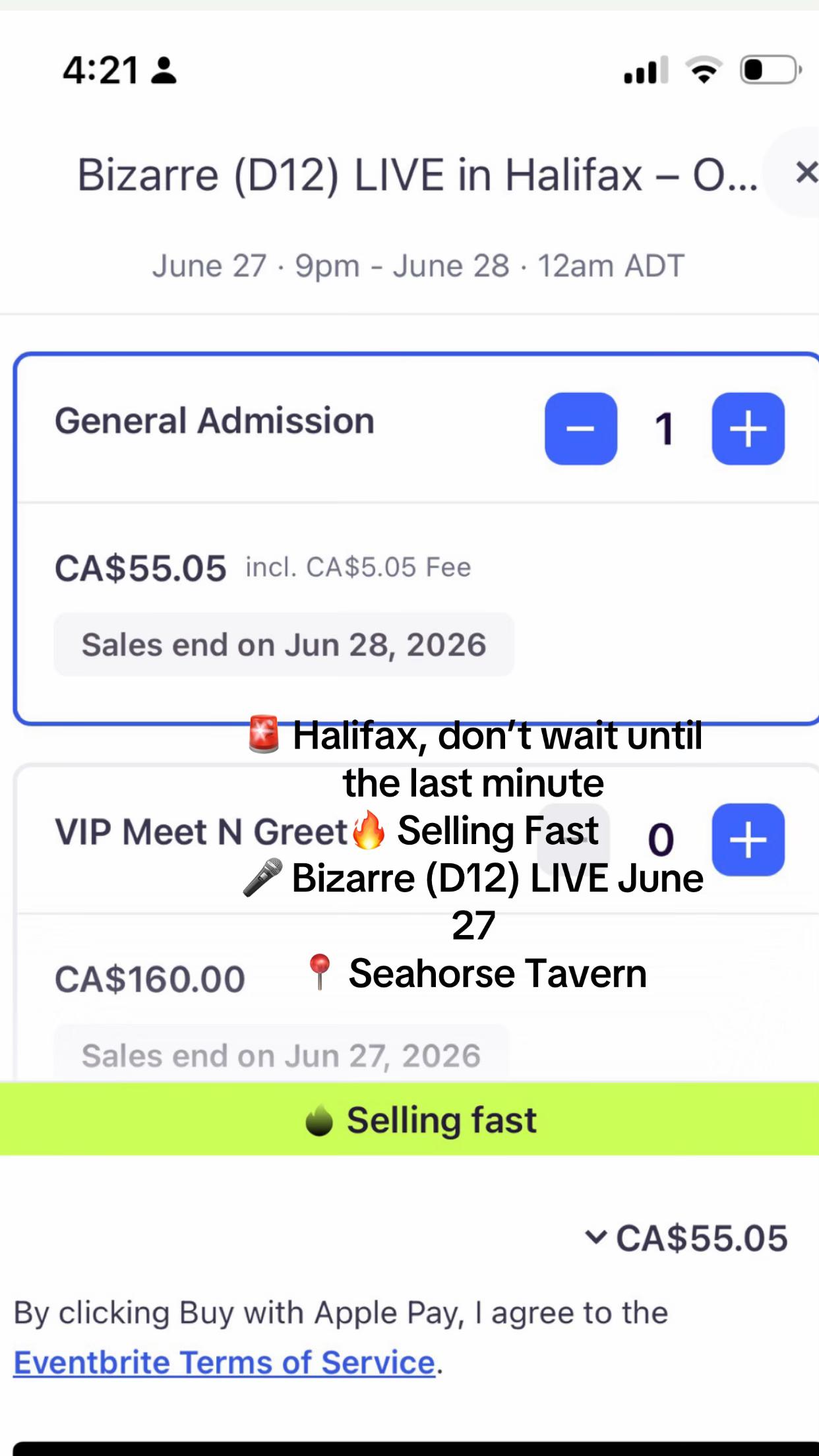This screenshot has height=1456, width=819.
Task: Tap the black Buy button at bottom
Action: [x=416, y=1448]
